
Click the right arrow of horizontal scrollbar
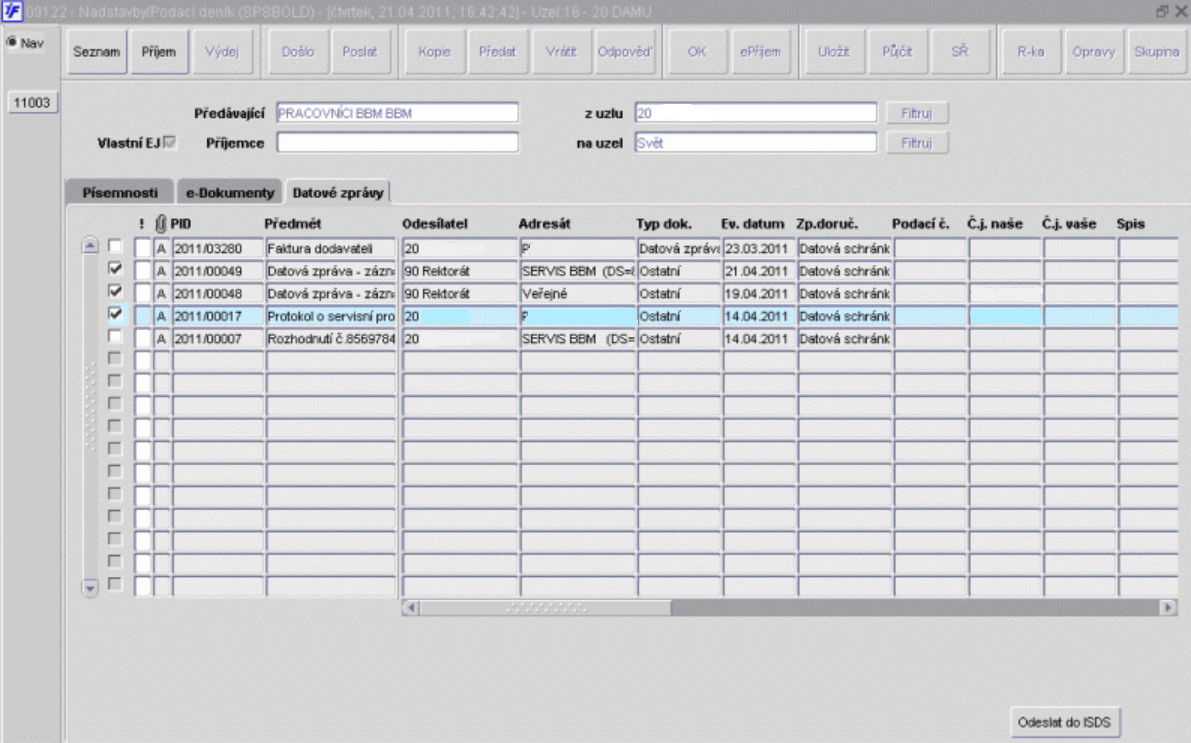point(1168,608)
